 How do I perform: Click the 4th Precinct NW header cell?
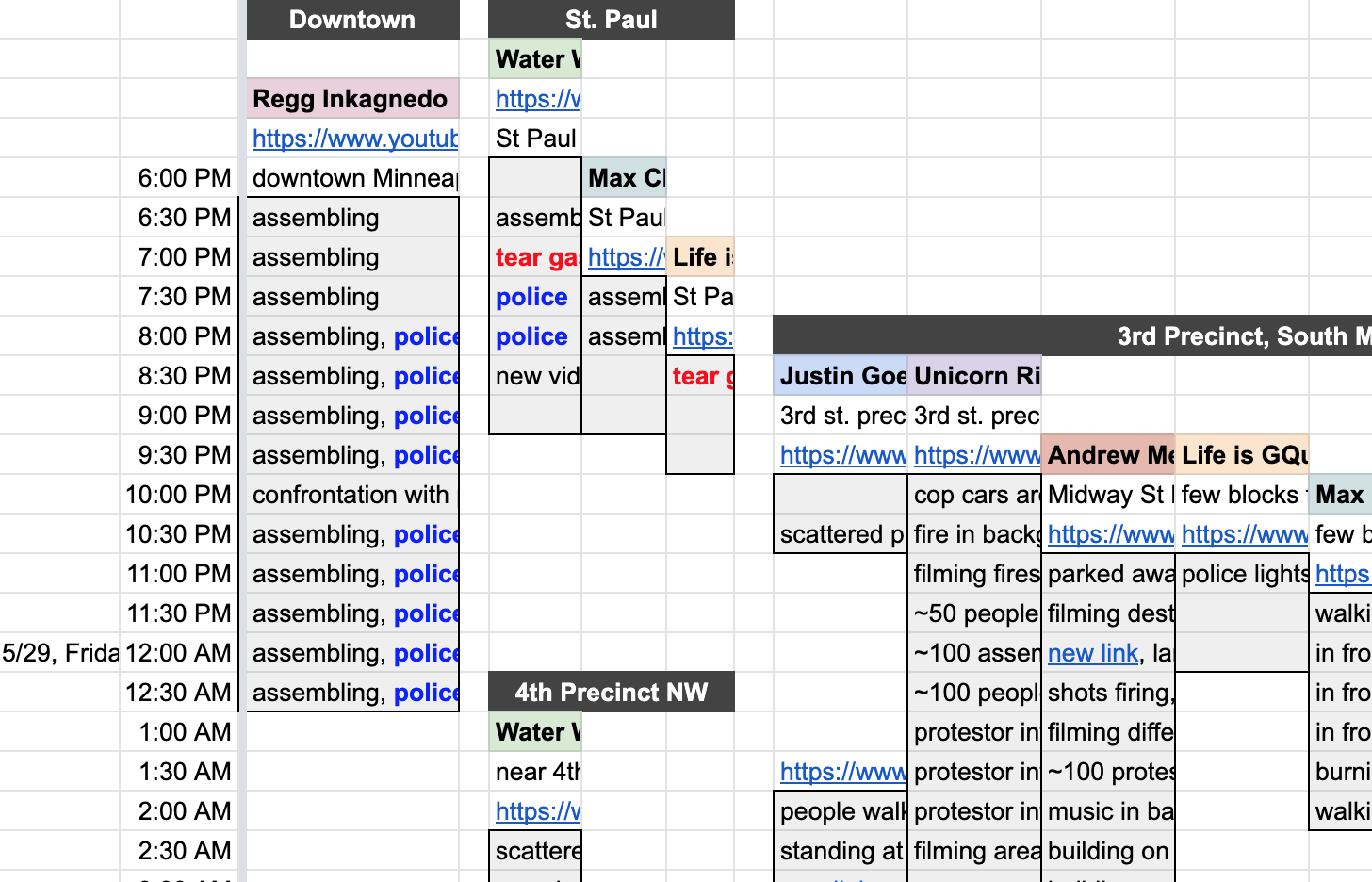612,693
